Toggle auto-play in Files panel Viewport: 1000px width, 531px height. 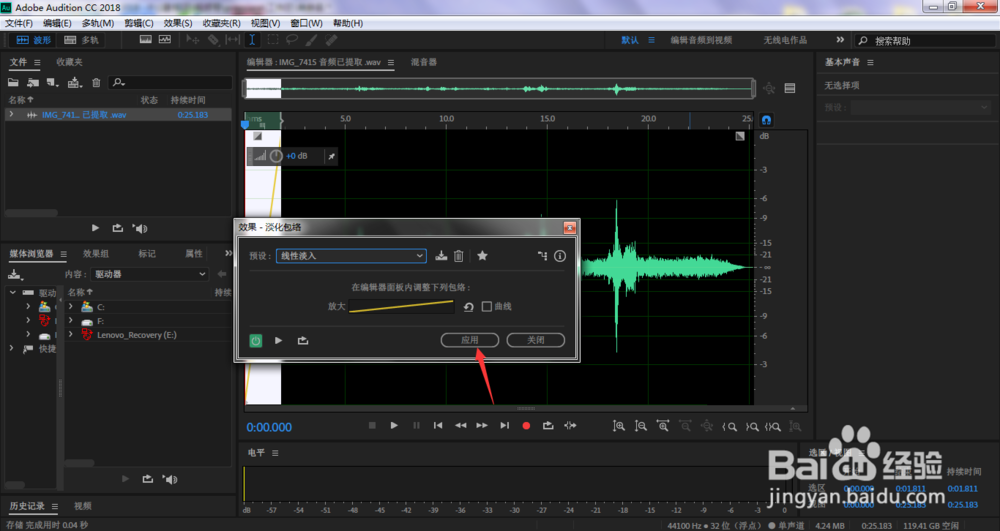[x=140, y=228]
